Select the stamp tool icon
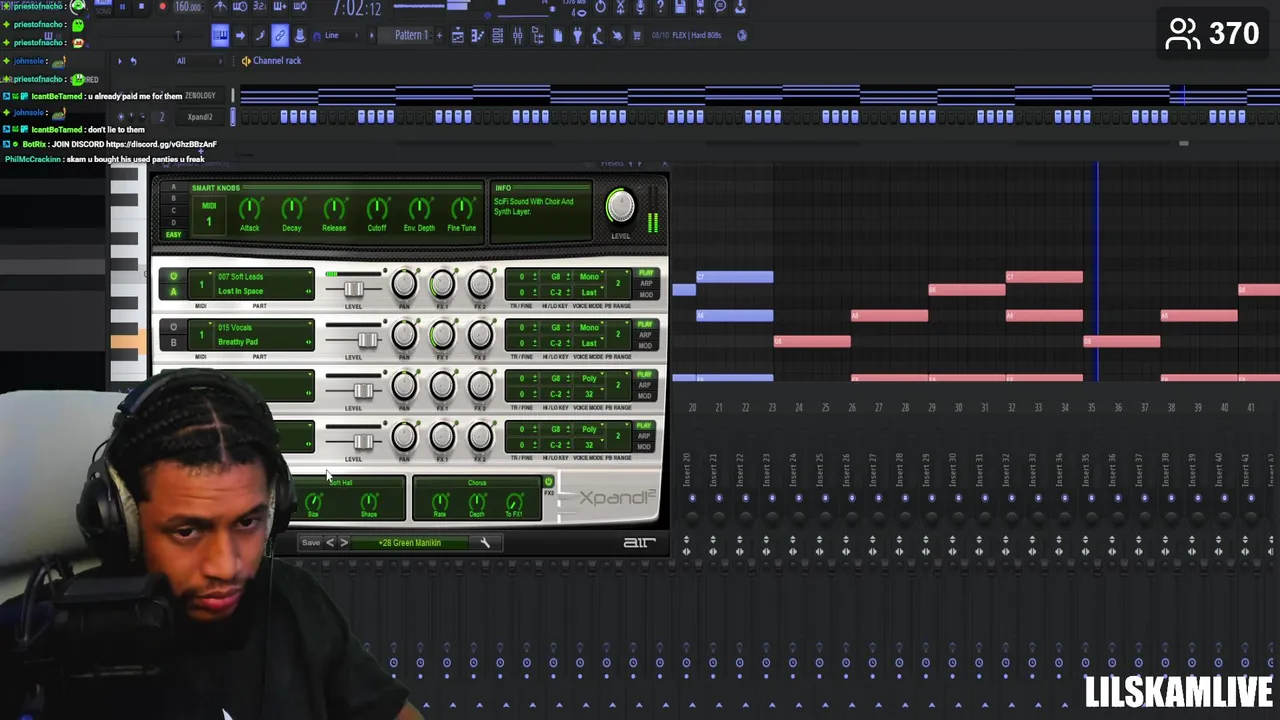1280x720 pixels. tap(299, 35)
